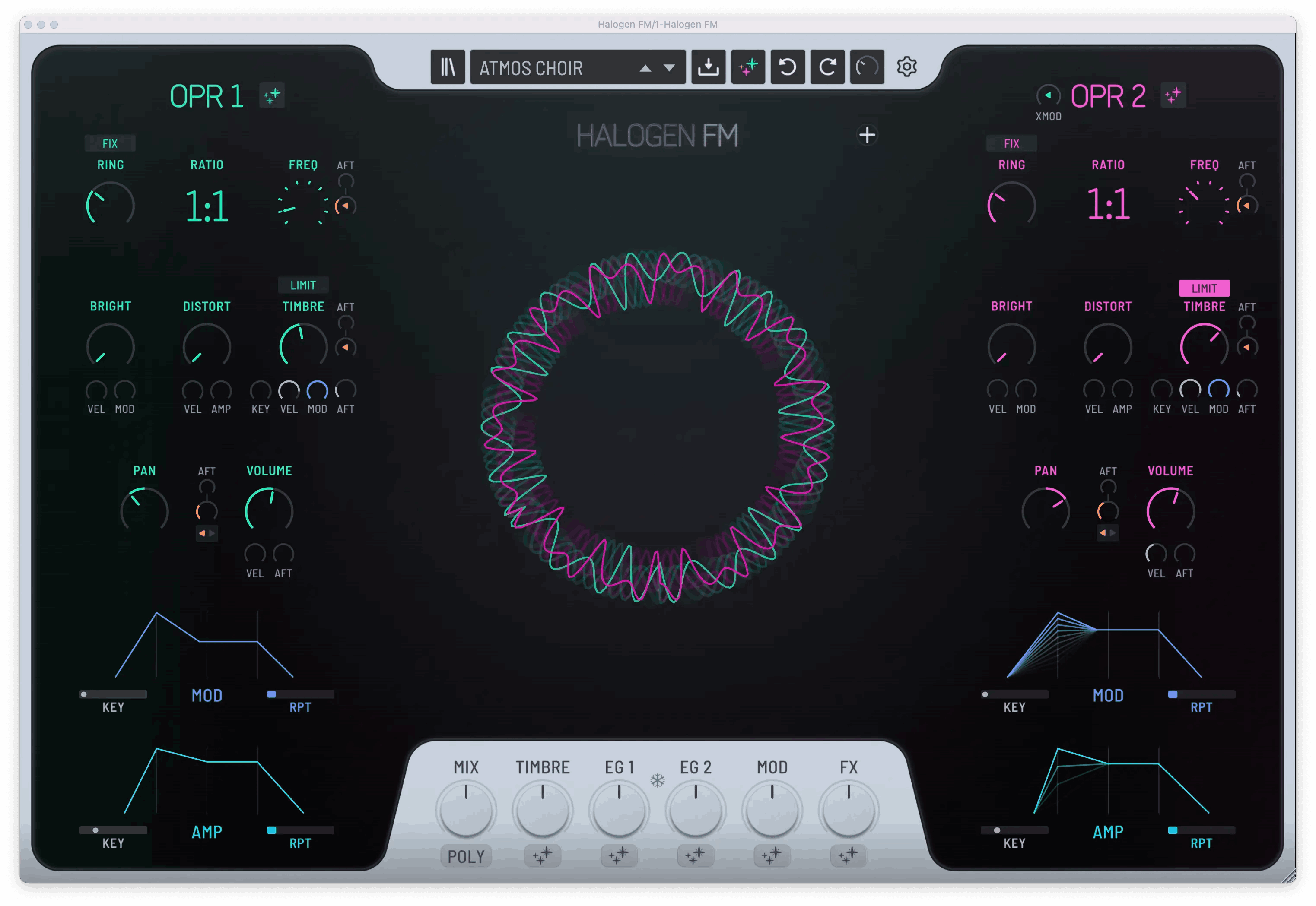Click the OPR 1 TIMBRE aftertouch direction arrow knob
This screenshot has width=1316, height=906.
click(x=345, y=347)
